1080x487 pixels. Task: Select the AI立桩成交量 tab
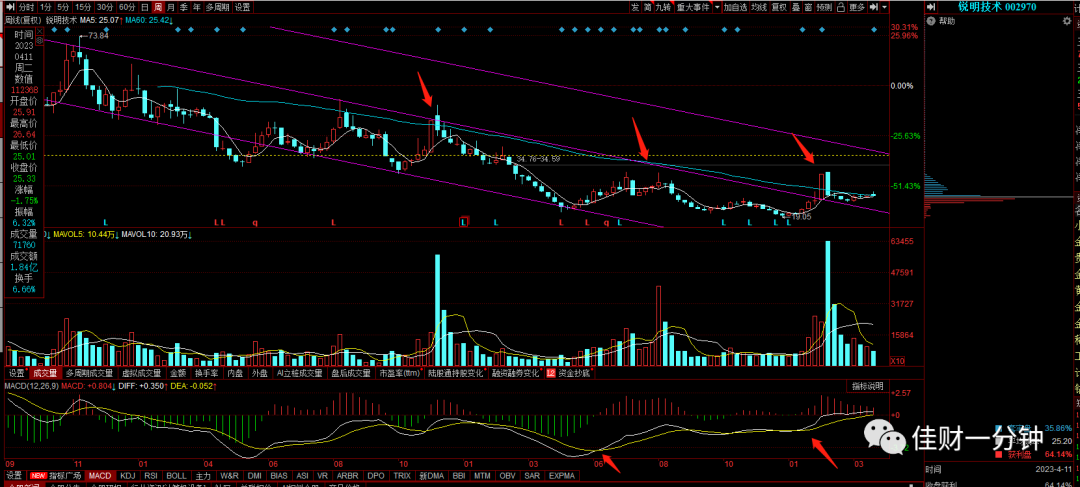pyautogui.click(x=299, y=373)
